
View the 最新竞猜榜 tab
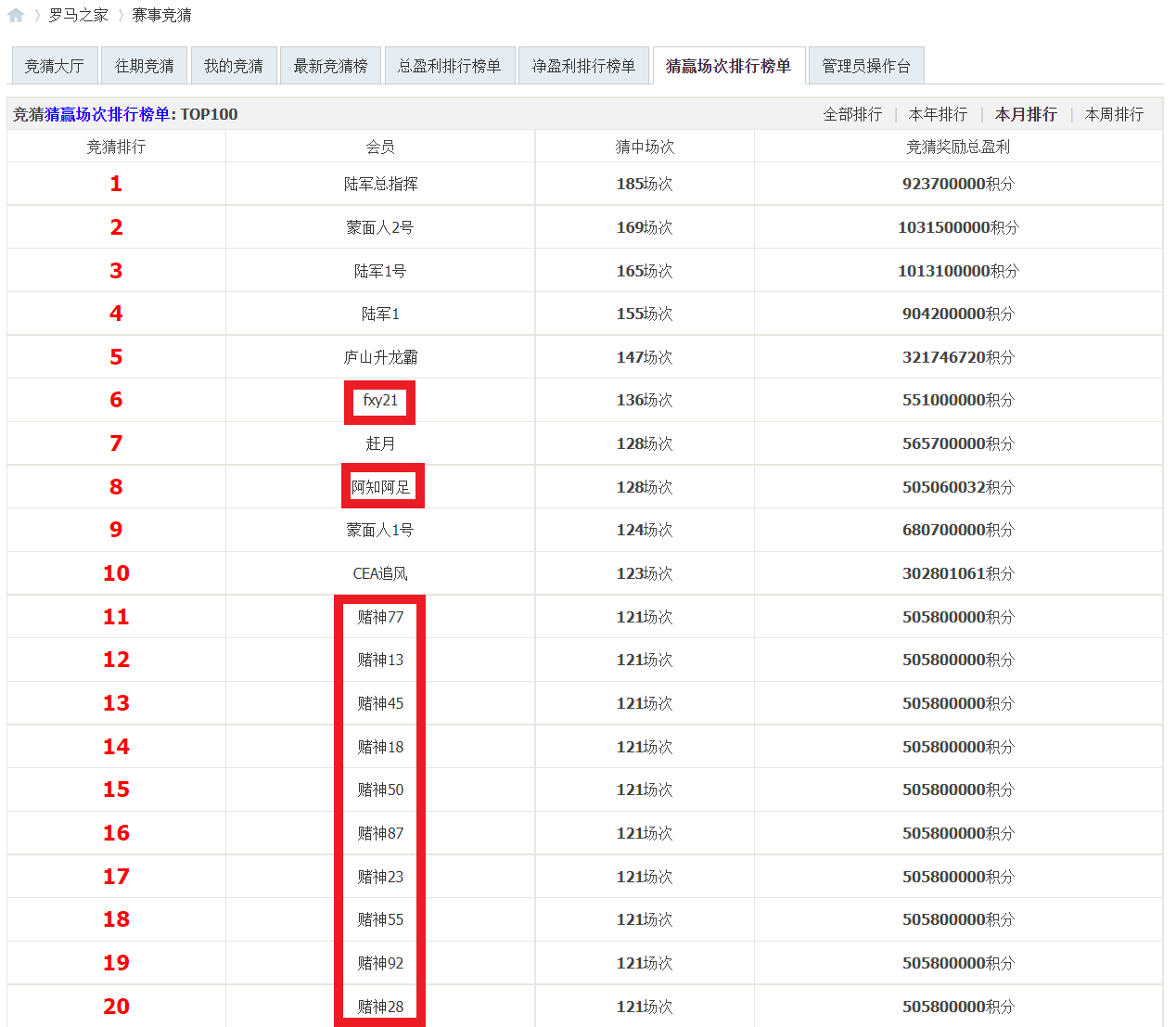coord(330,65)
